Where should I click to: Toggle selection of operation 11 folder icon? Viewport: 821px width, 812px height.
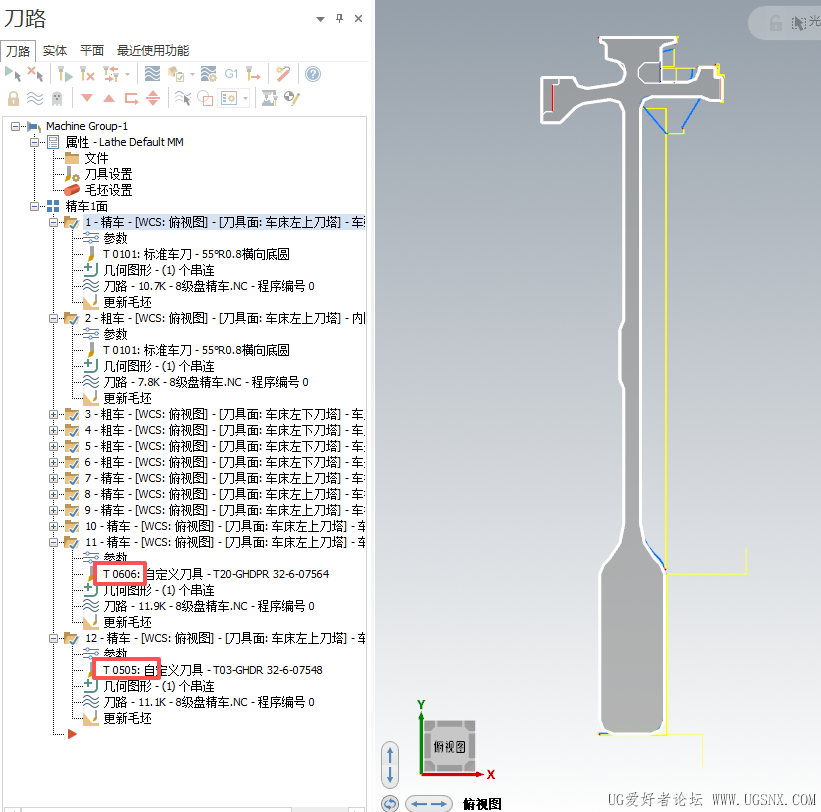pos(71,542)
